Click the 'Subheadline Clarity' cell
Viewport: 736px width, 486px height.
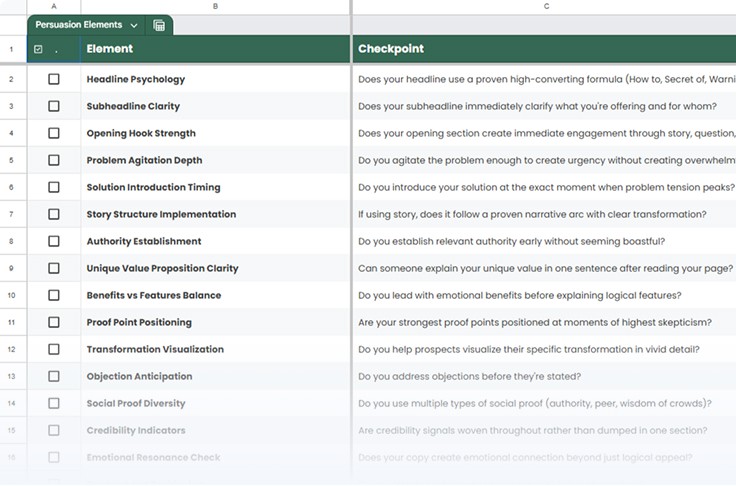pos(215,106)
